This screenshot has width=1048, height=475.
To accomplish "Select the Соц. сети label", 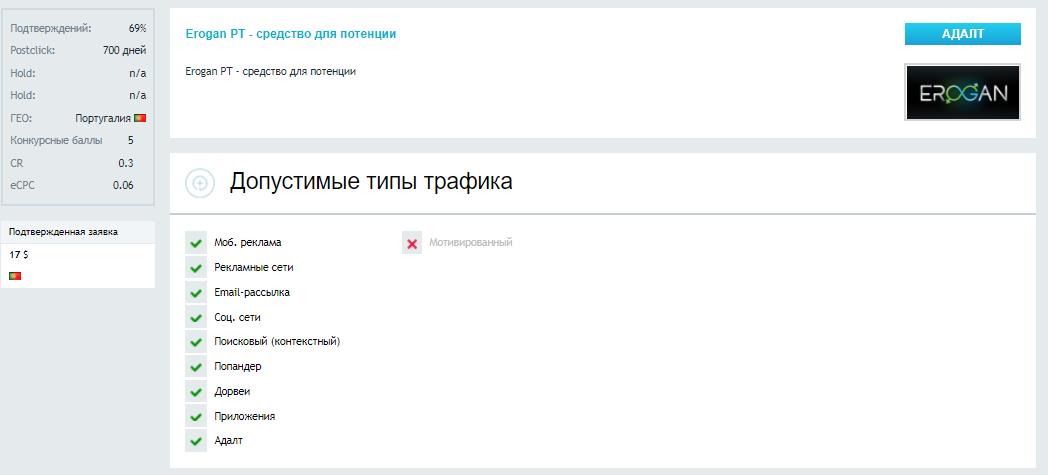I will [x=237, y=317].
